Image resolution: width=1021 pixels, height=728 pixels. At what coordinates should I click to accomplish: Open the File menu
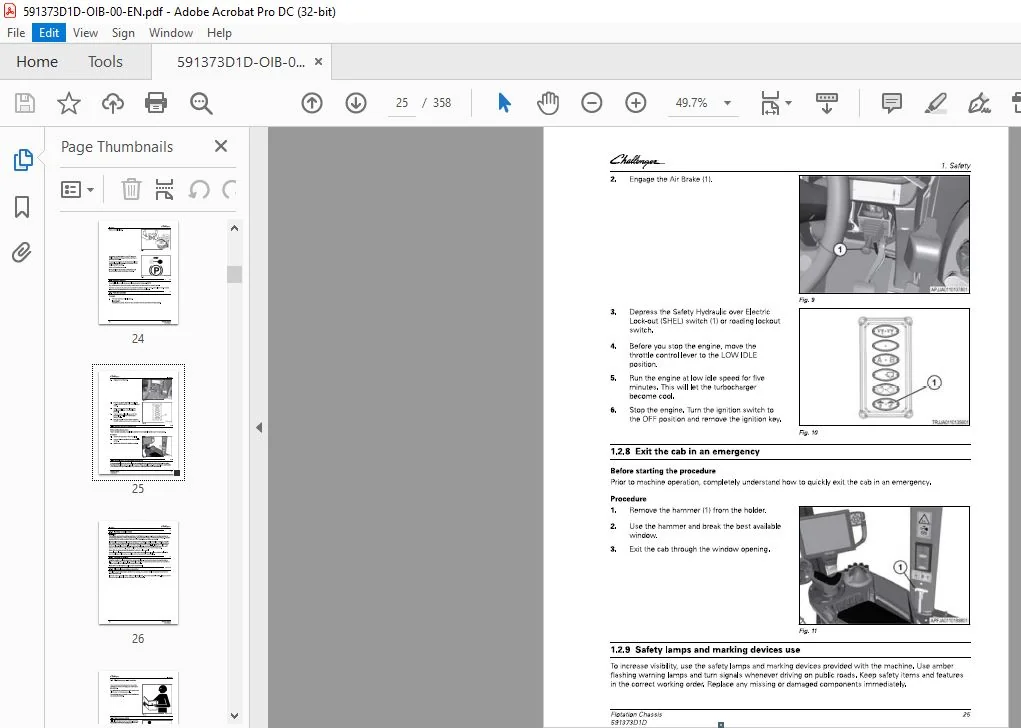[16, 33]
